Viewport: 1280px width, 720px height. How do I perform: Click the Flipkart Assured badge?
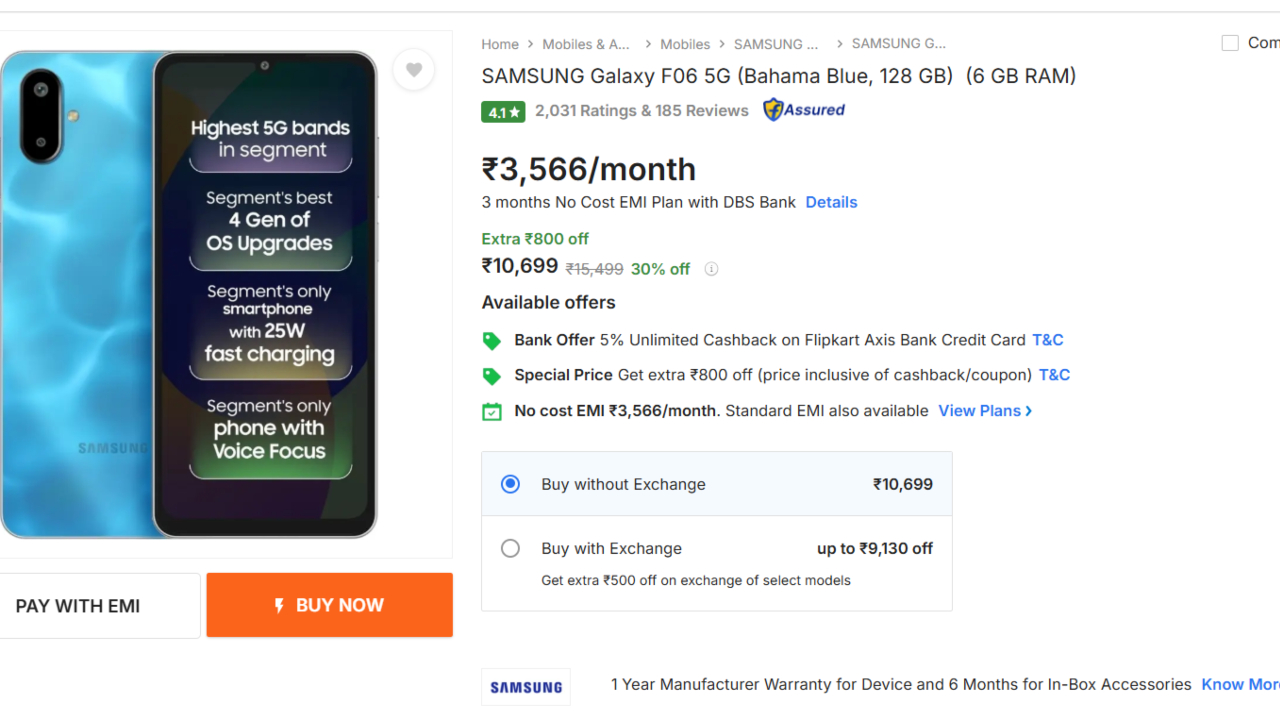click(x=804, y=110)
